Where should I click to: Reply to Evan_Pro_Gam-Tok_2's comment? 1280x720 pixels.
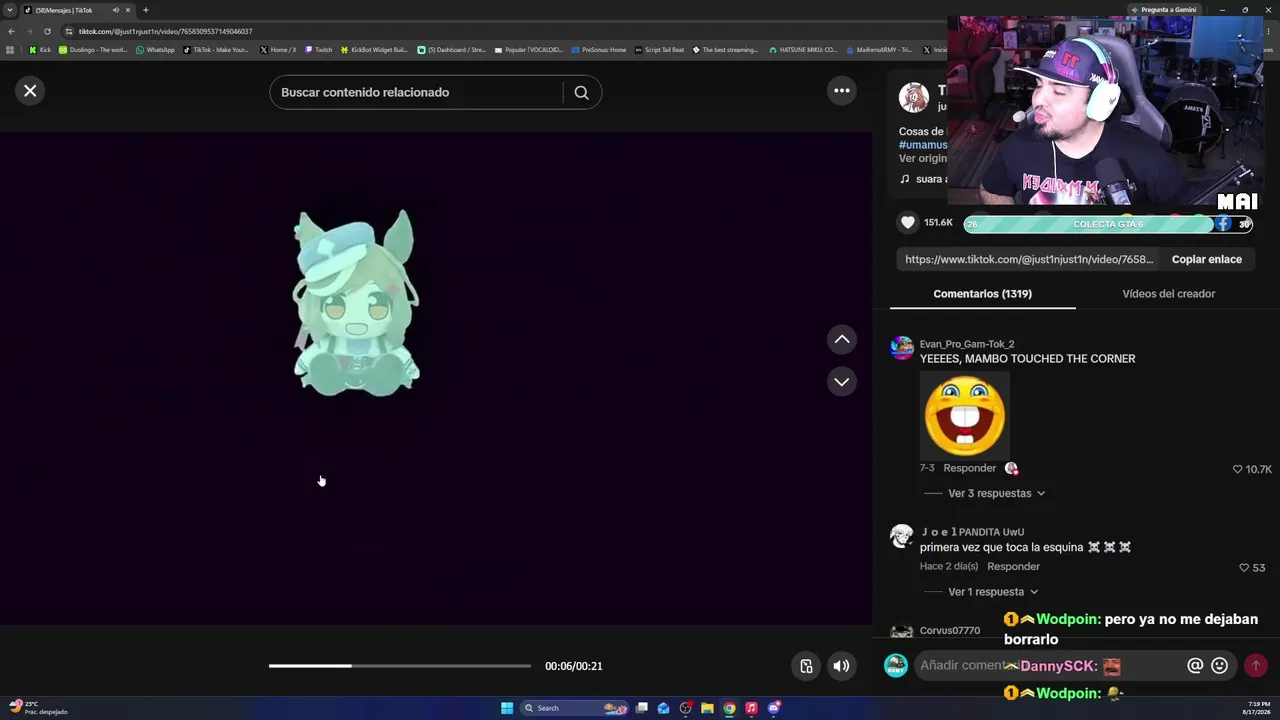click(969, 468)
